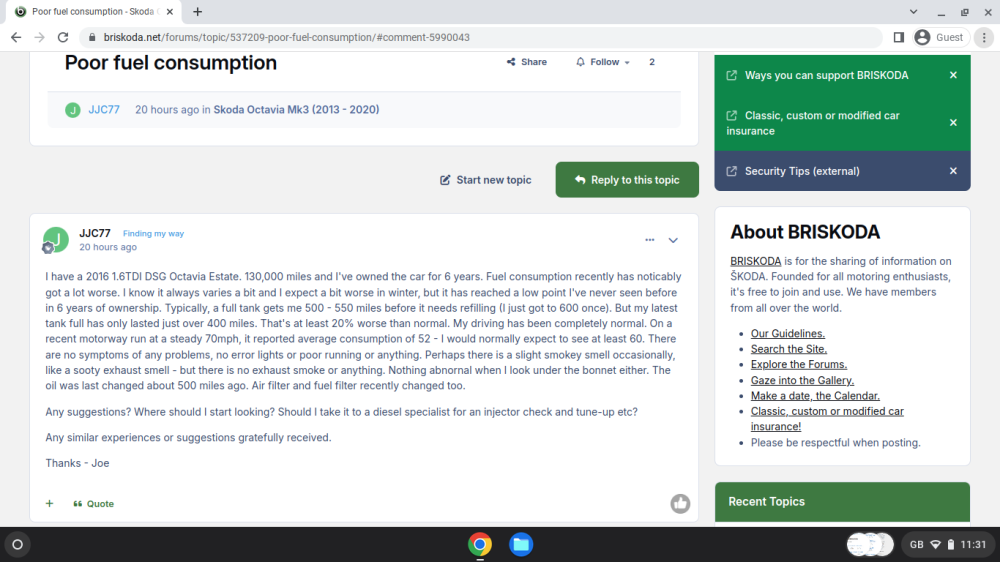1000x562 pixels.
Task: Open Skoda Octavia Mk3 forum link
Action: pyautogui.click(x=296, y=110)
